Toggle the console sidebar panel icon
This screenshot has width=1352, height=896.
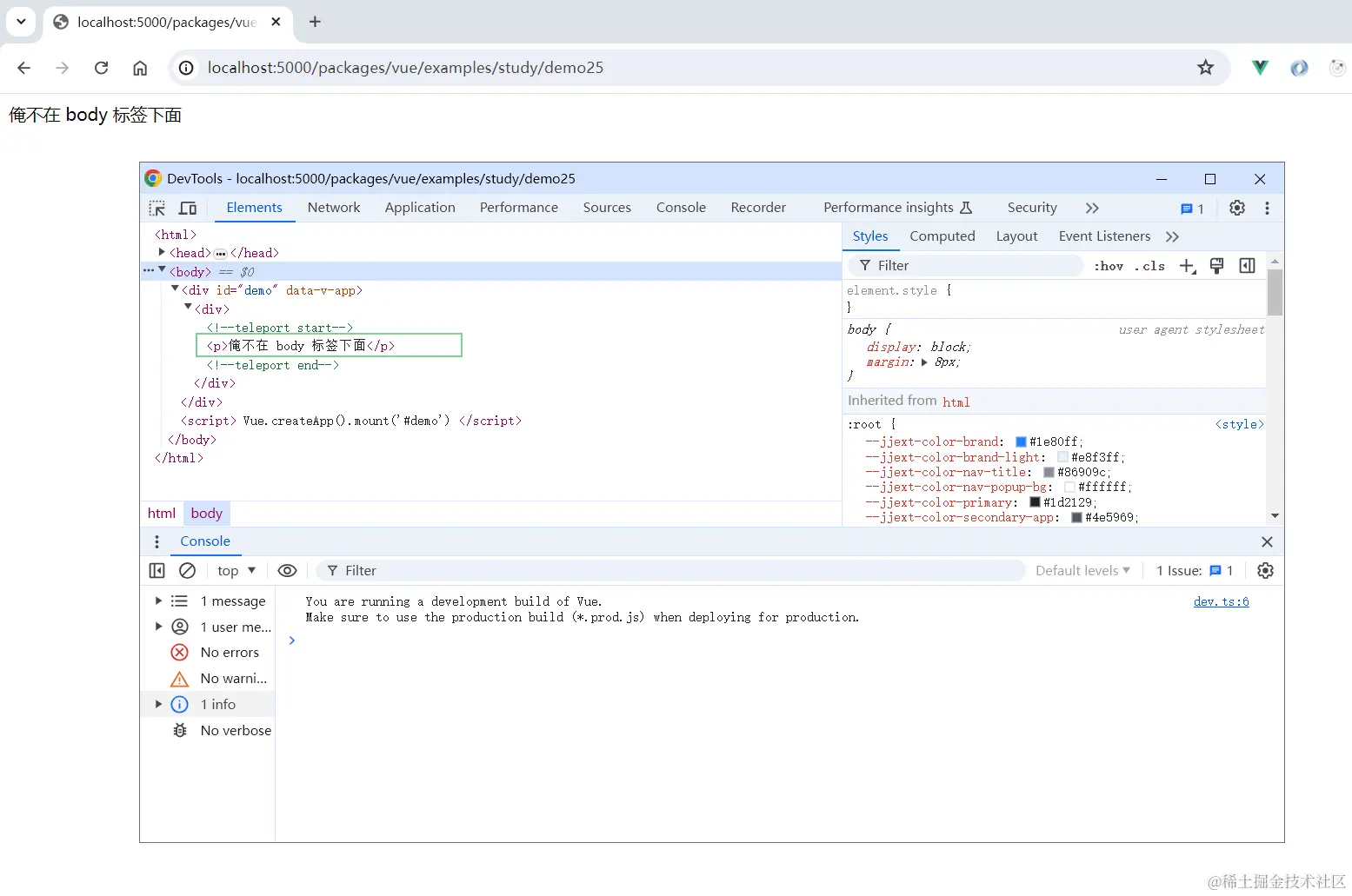(157, 571)
